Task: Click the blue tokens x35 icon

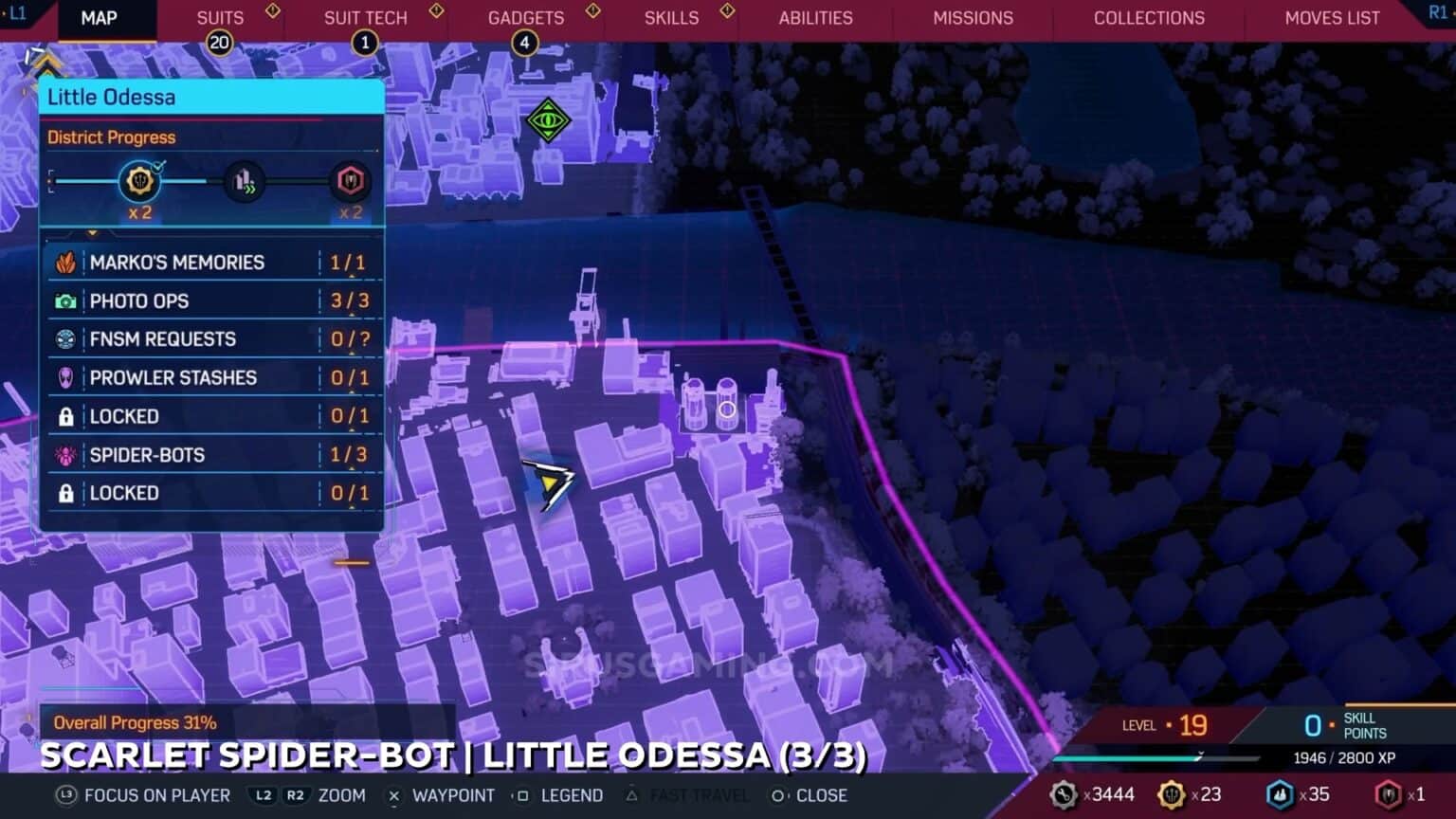Action: tap(1280, 794)
